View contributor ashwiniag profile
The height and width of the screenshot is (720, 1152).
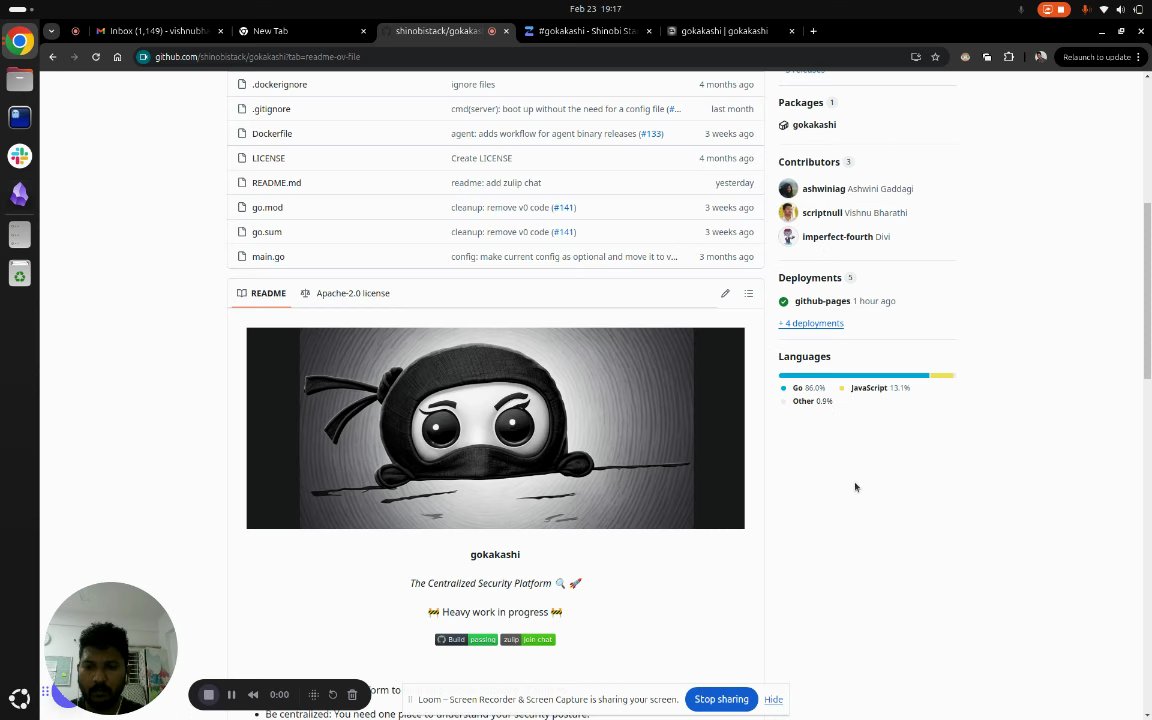click(824, 189)
